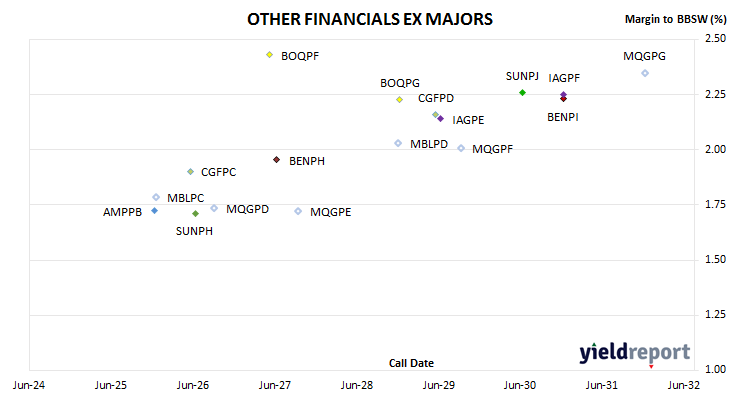Select the chart title Other Financials Ex Majors
The image size is (730, 399).
(370, 19)
